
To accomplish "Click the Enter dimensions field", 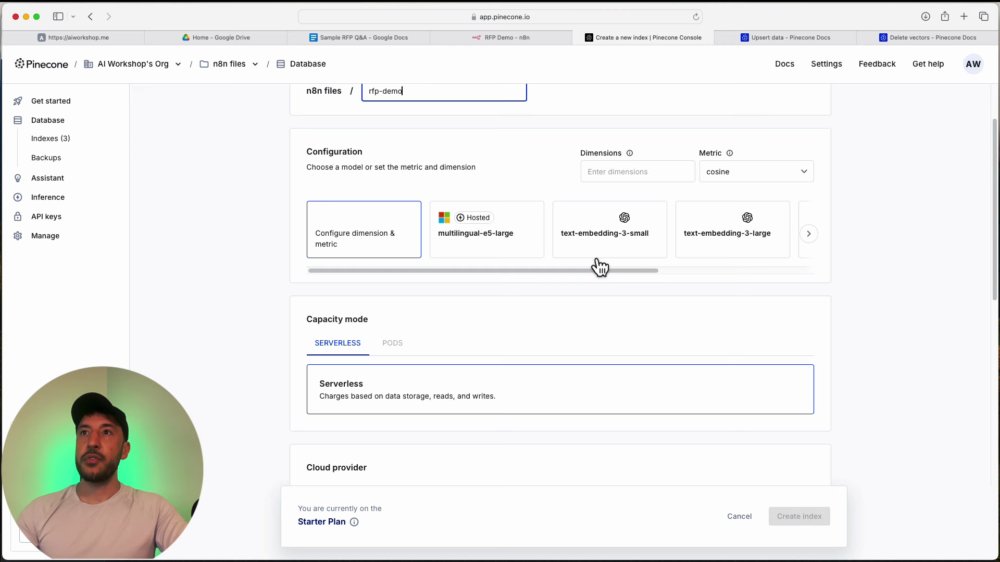I will pyautogui.click(x=637, y=172).
